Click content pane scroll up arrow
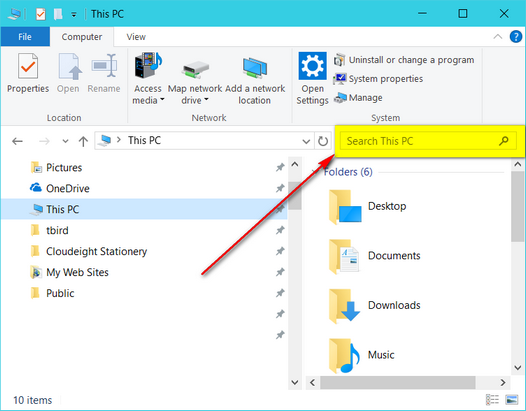 [518, 164]
